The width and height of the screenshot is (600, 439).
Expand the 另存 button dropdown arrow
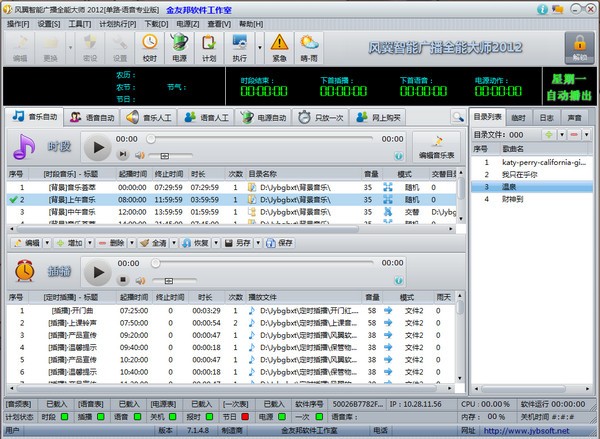[258, 243]
